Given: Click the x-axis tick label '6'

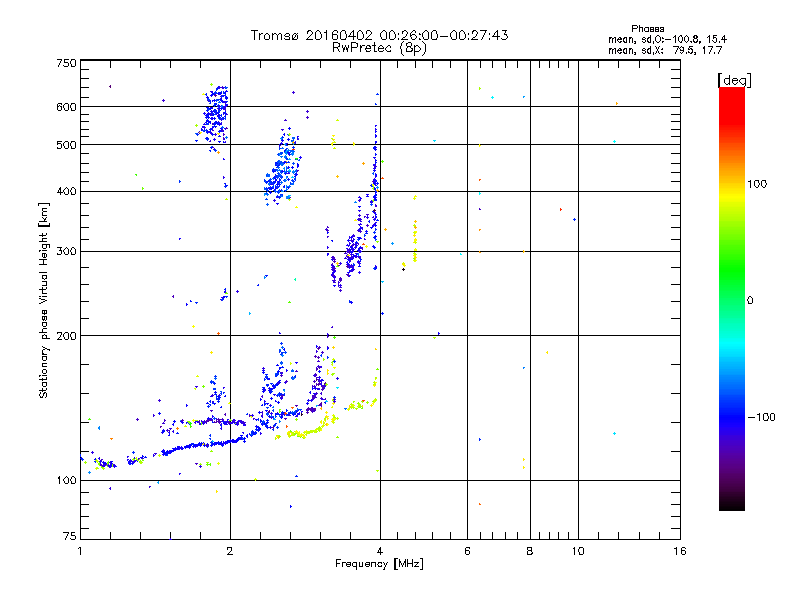Looking at the screenshot, I should pyautogui.click(x=467, y=551).
